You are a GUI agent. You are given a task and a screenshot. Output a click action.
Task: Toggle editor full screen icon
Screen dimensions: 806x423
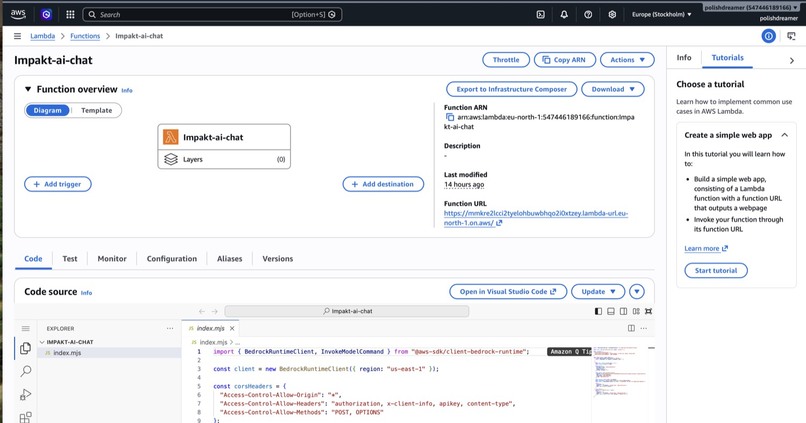(x=649, y=311)
